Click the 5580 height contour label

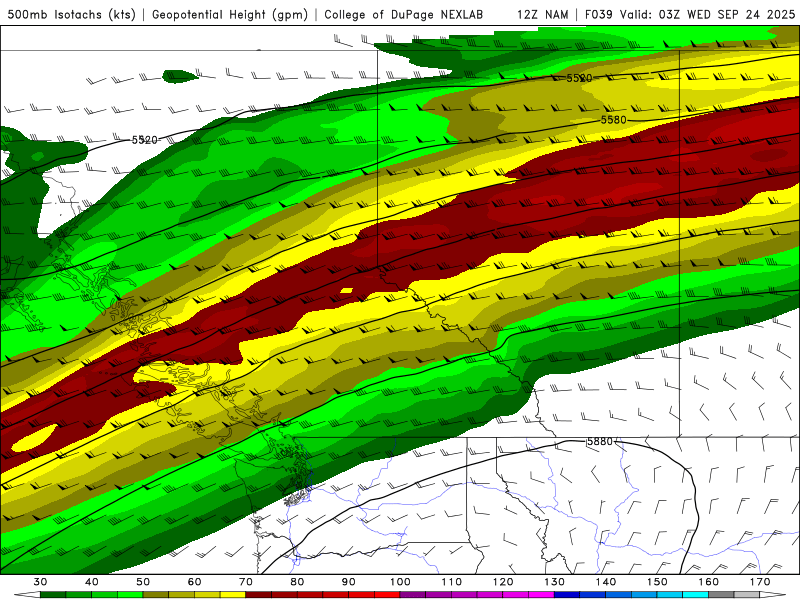point(613,120)
